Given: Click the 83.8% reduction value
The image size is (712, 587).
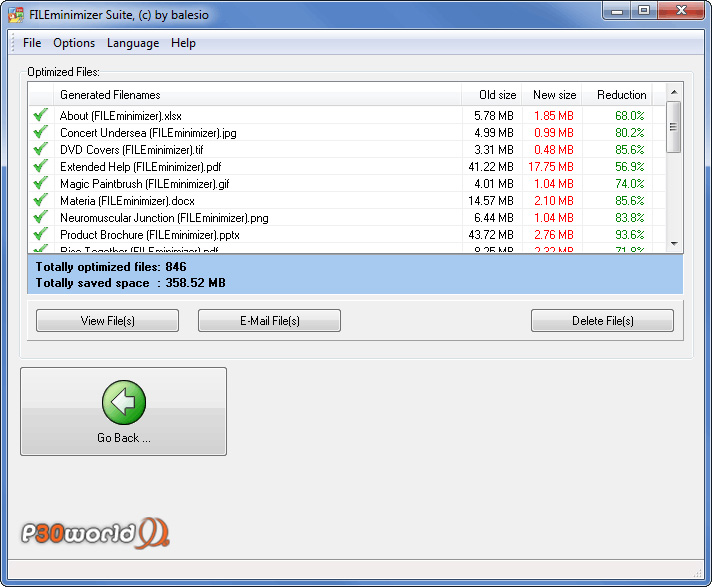Looking at the screenshot, I should [x=629, y=217].
